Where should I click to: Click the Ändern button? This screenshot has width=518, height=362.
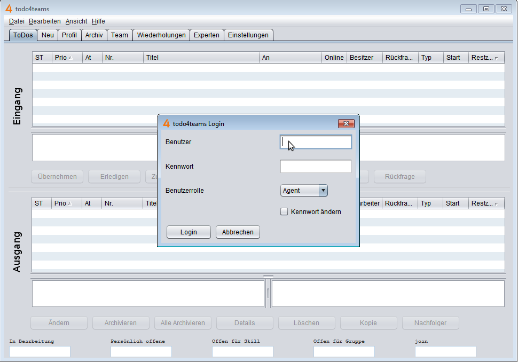pos(59,323)
